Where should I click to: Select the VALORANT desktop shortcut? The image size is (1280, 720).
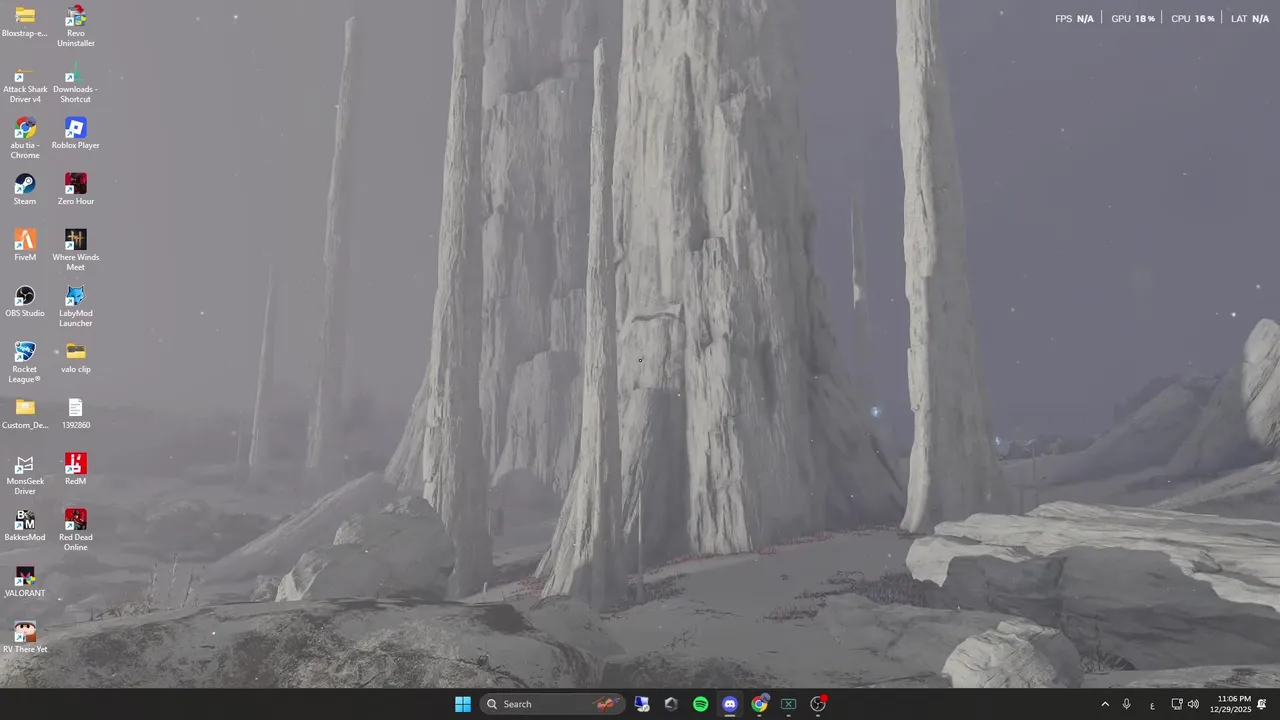pyautogui.click(x=25, y=582)
